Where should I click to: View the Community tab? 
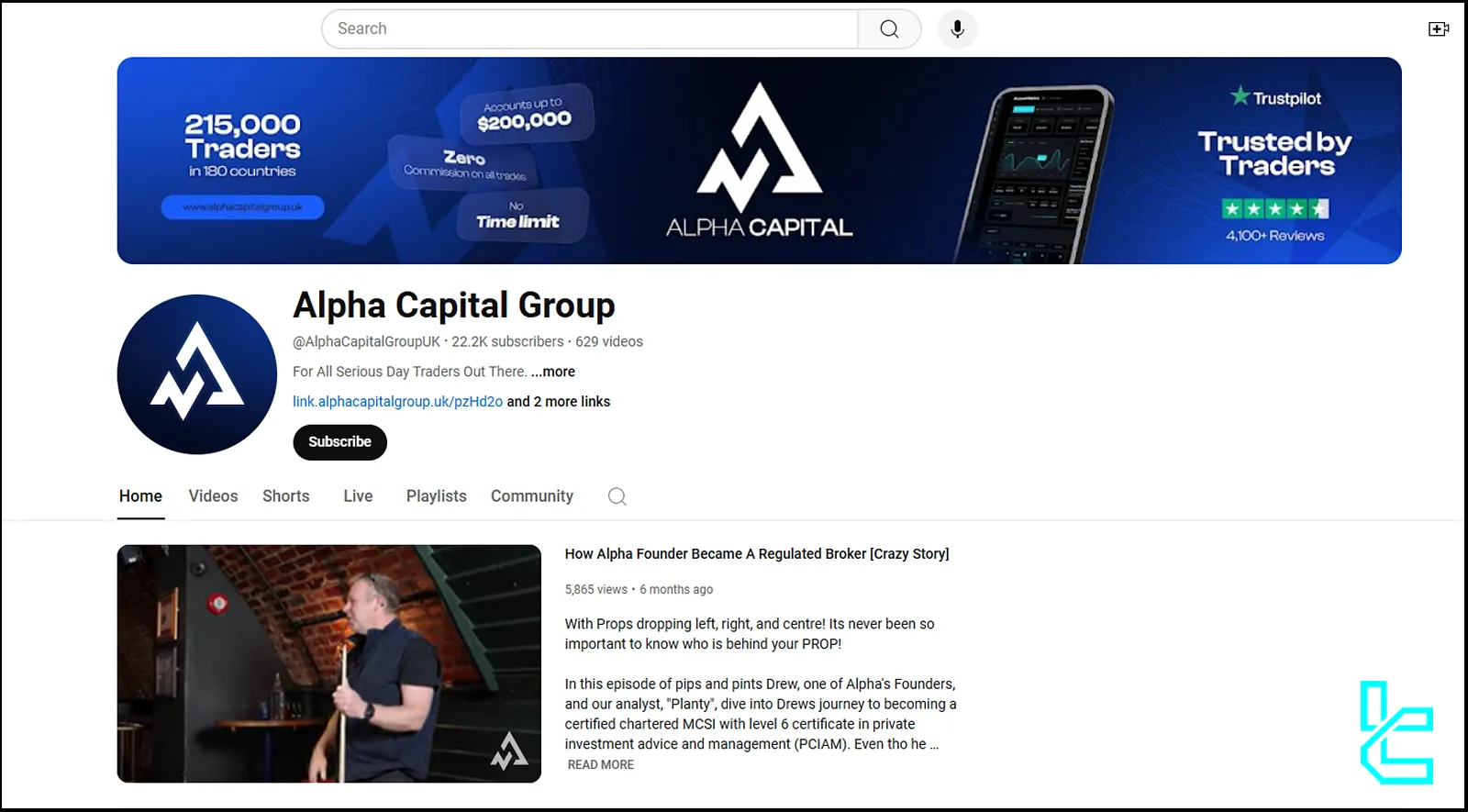[532, 496]
